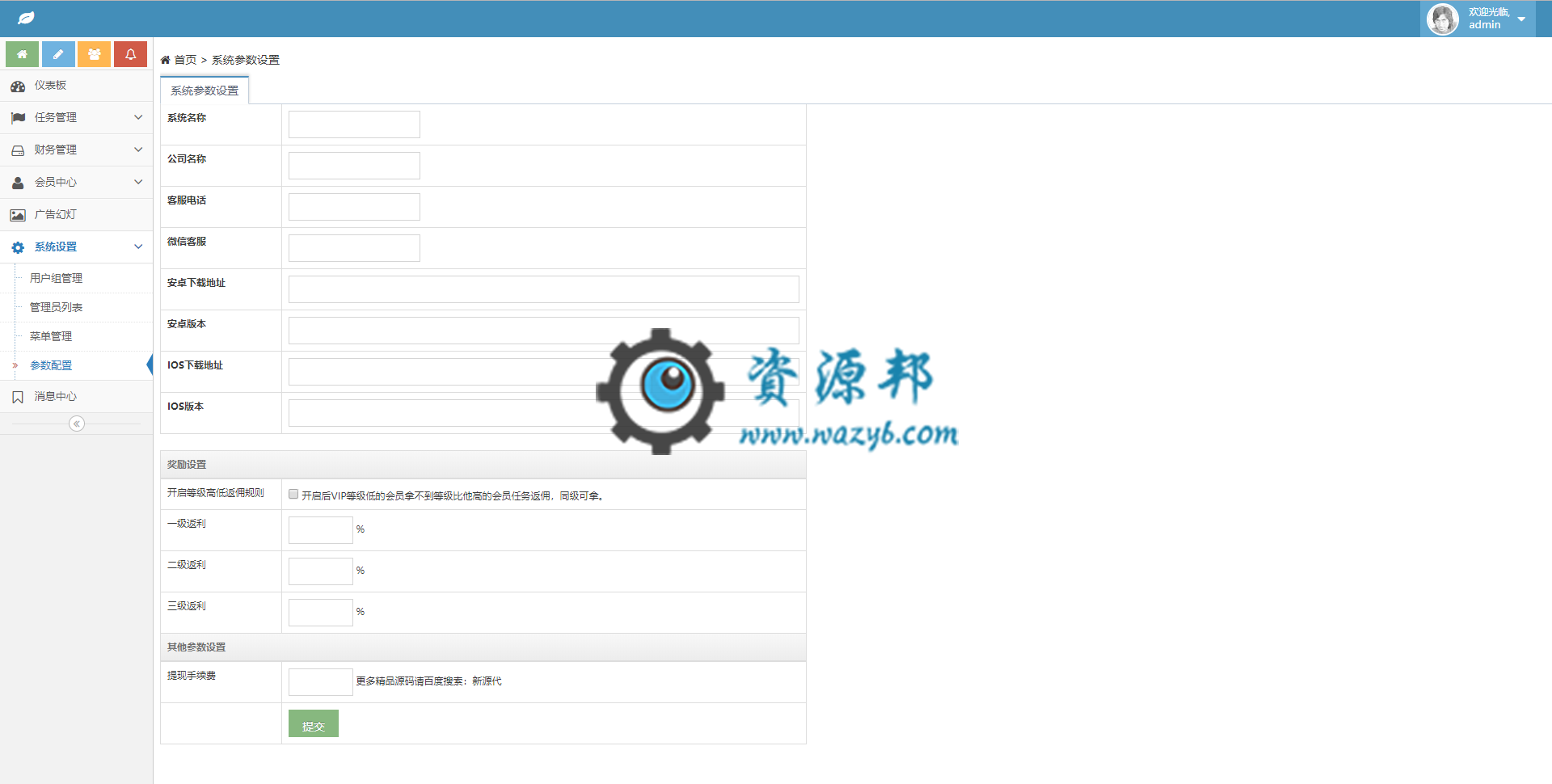Click the 二级返利 percentage input
1552x784 pixels.
(321, 571)
